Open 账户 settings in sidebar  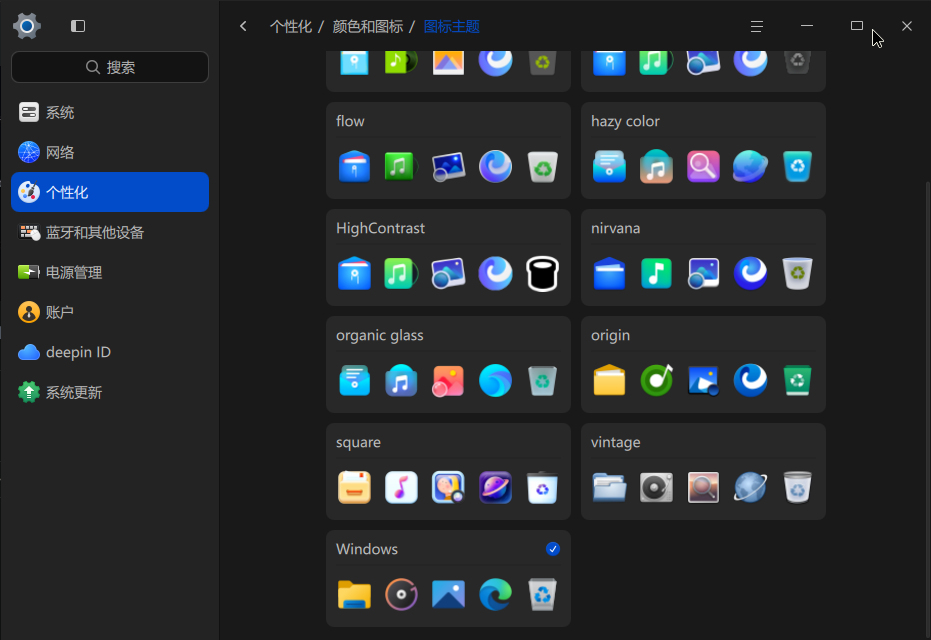[x=110, y=312]
